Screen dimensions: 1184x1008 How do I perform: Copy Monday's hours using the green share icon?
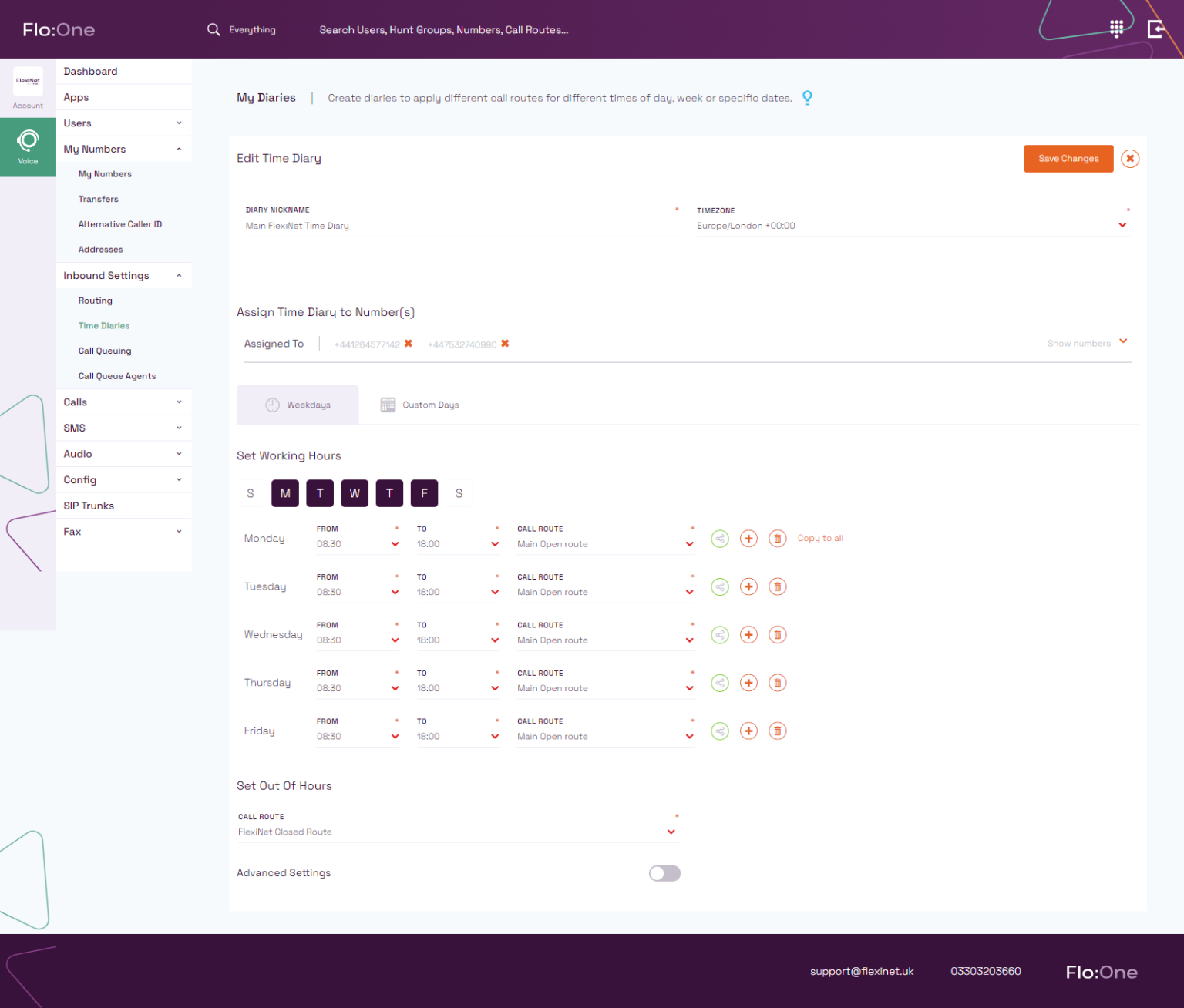(x=719, y=538)
